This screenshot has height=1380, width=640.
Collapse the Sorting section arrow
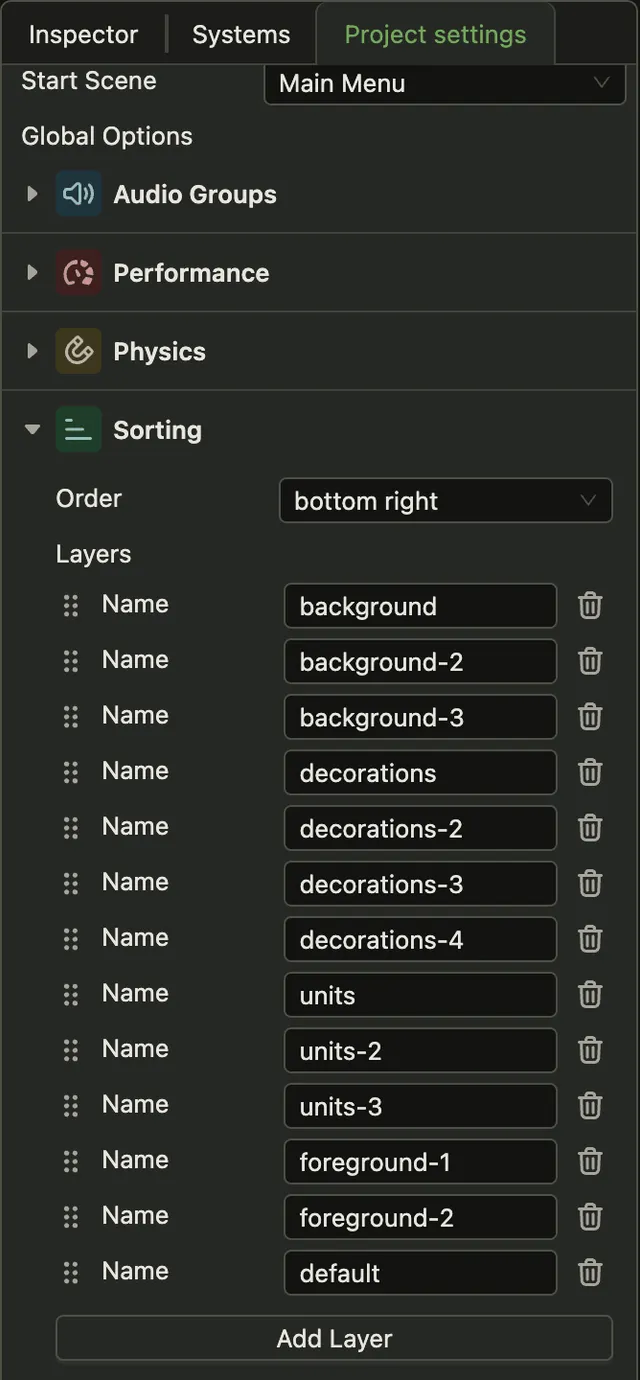32,430
